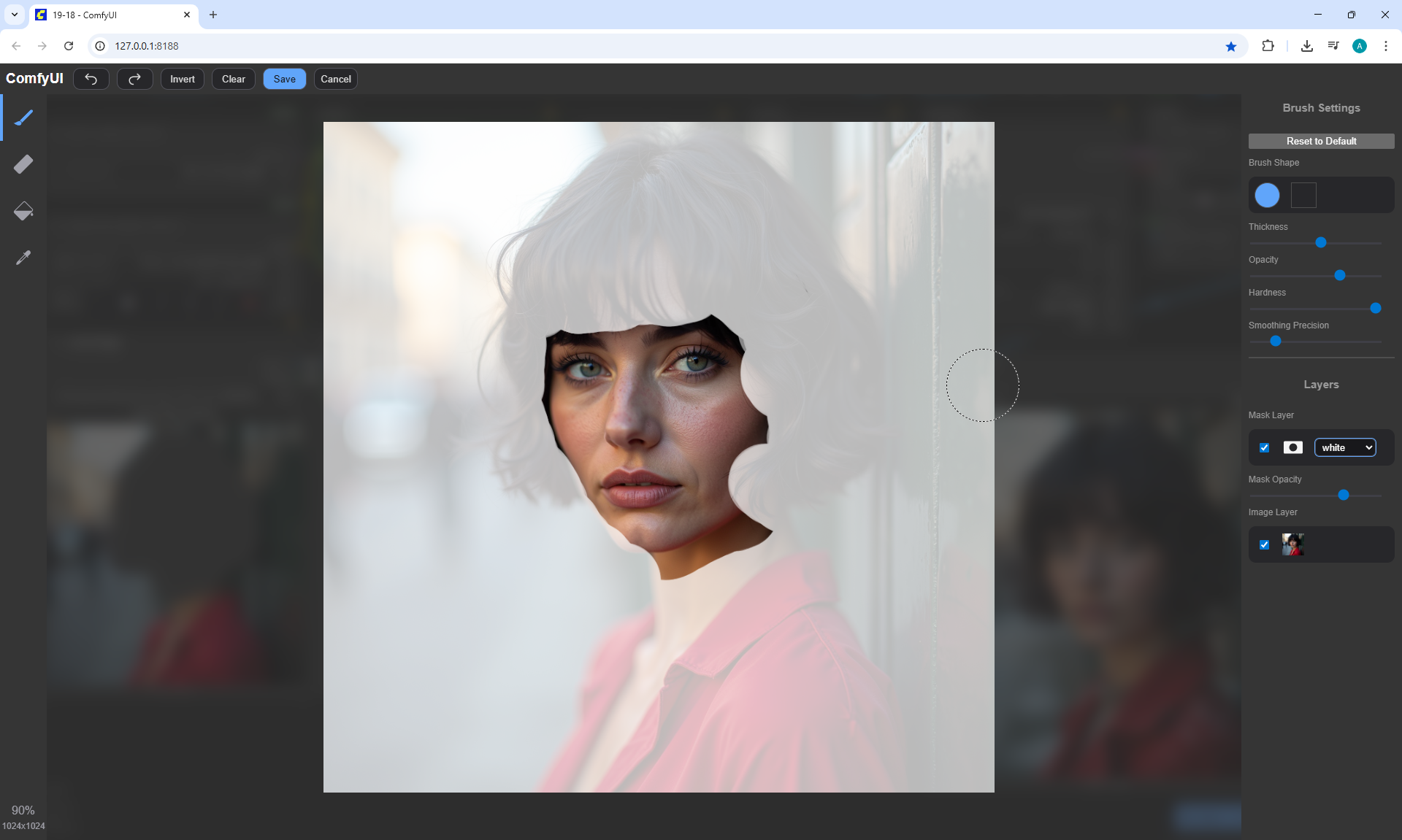Click the Undo arrow button
The height and width of the screenshot is (840, 1402).
pos(91,79)
